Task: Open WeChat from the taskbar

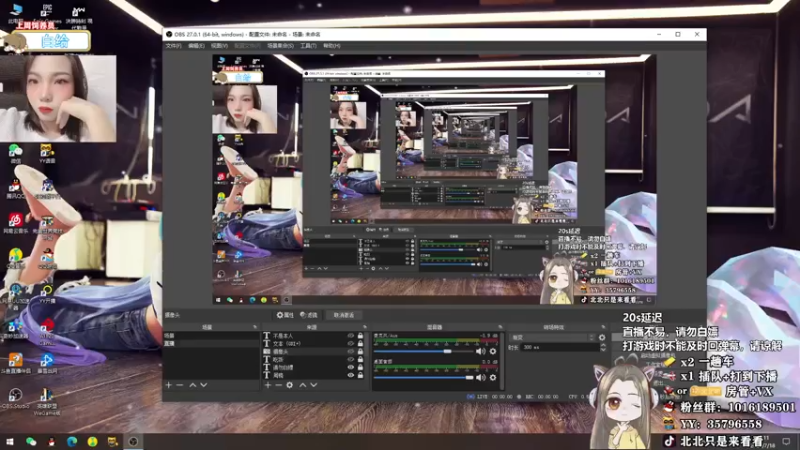Action: 31,441
